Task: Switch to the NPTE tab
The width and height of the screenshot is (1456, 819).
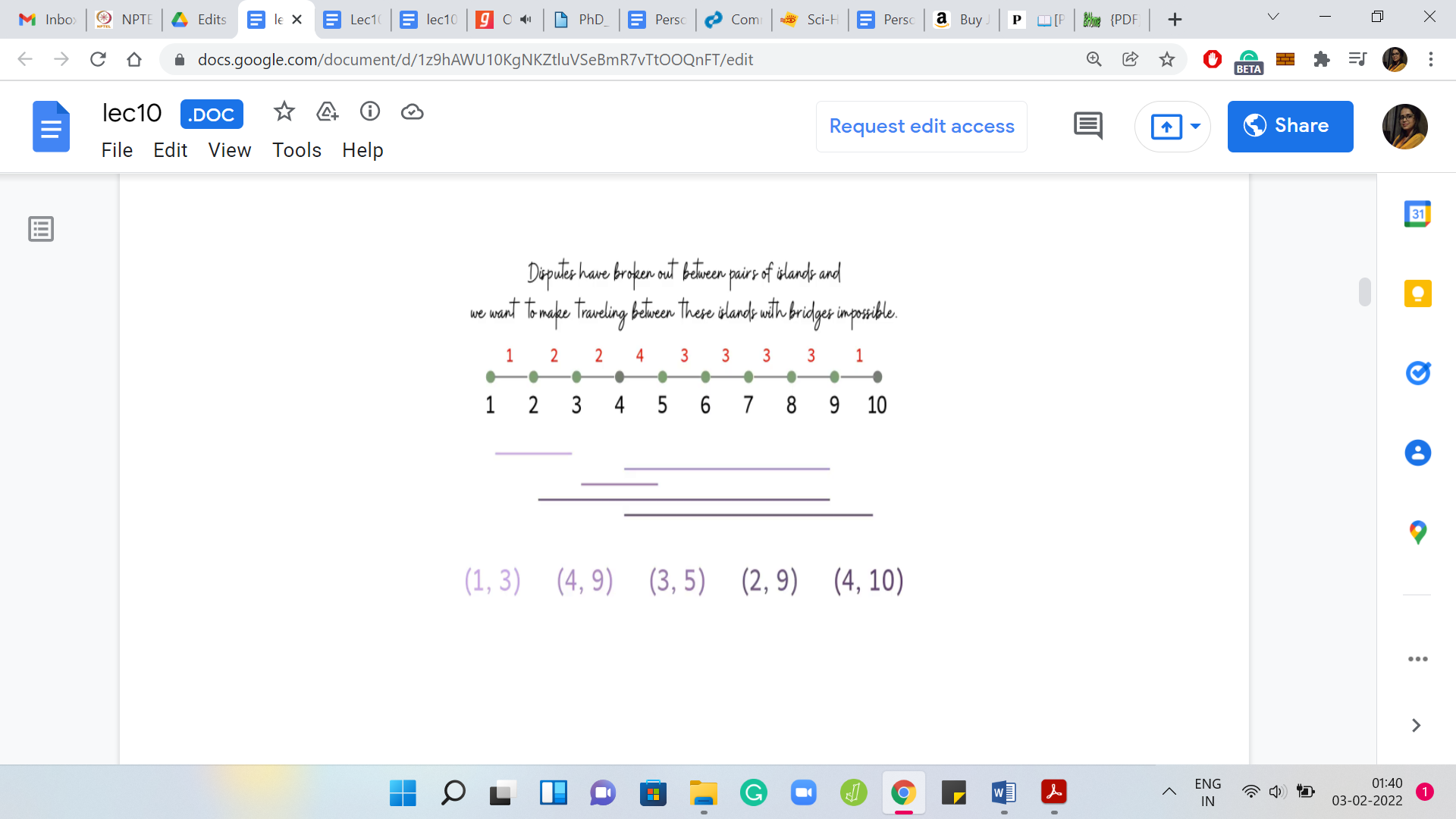Action: 124,20
